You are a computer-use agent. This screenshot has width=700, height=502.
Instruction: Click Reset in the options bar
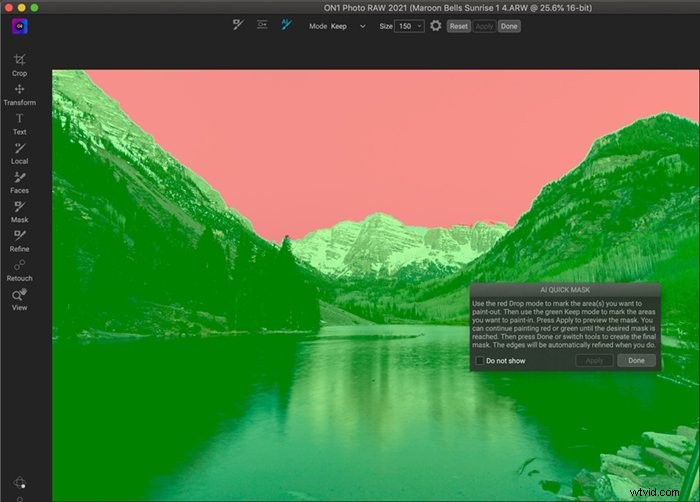pos(458,26)
